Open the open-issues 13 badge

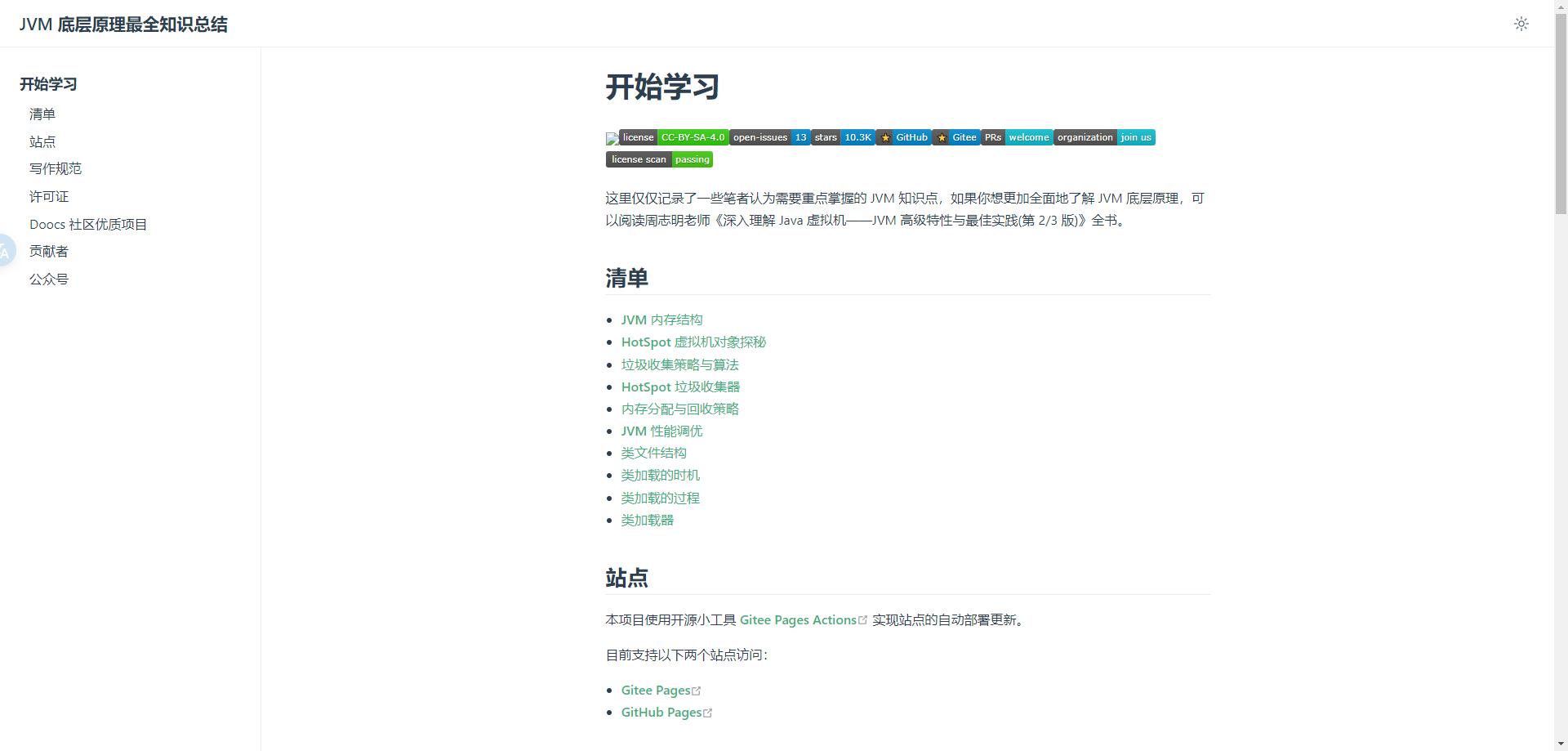(769, 137)
